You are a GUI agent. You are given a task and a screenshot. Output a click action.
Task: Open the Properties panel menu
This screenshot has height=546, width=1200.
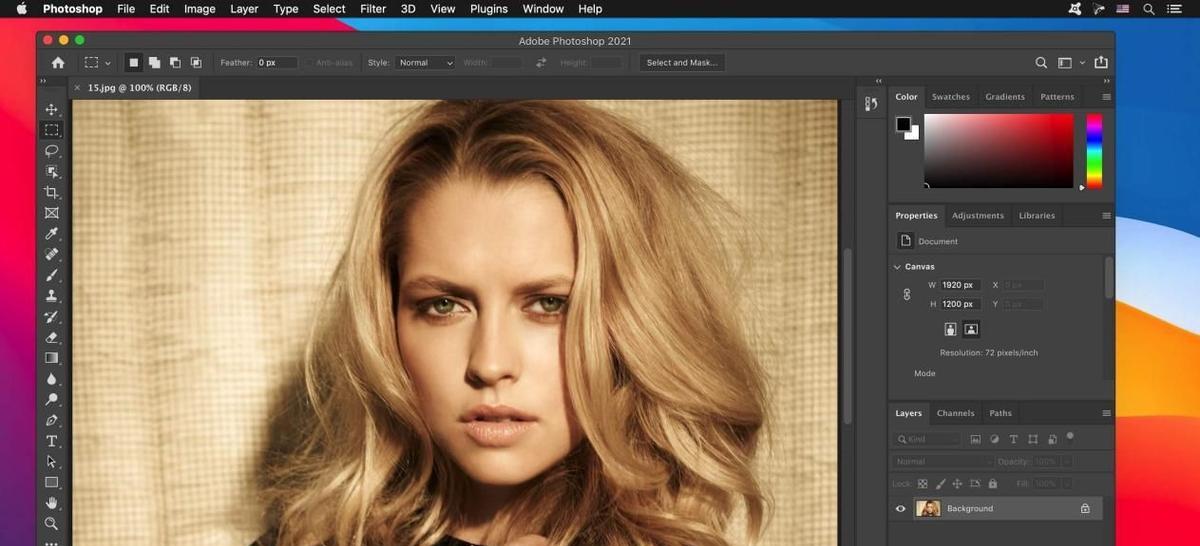coord(1106,215)
